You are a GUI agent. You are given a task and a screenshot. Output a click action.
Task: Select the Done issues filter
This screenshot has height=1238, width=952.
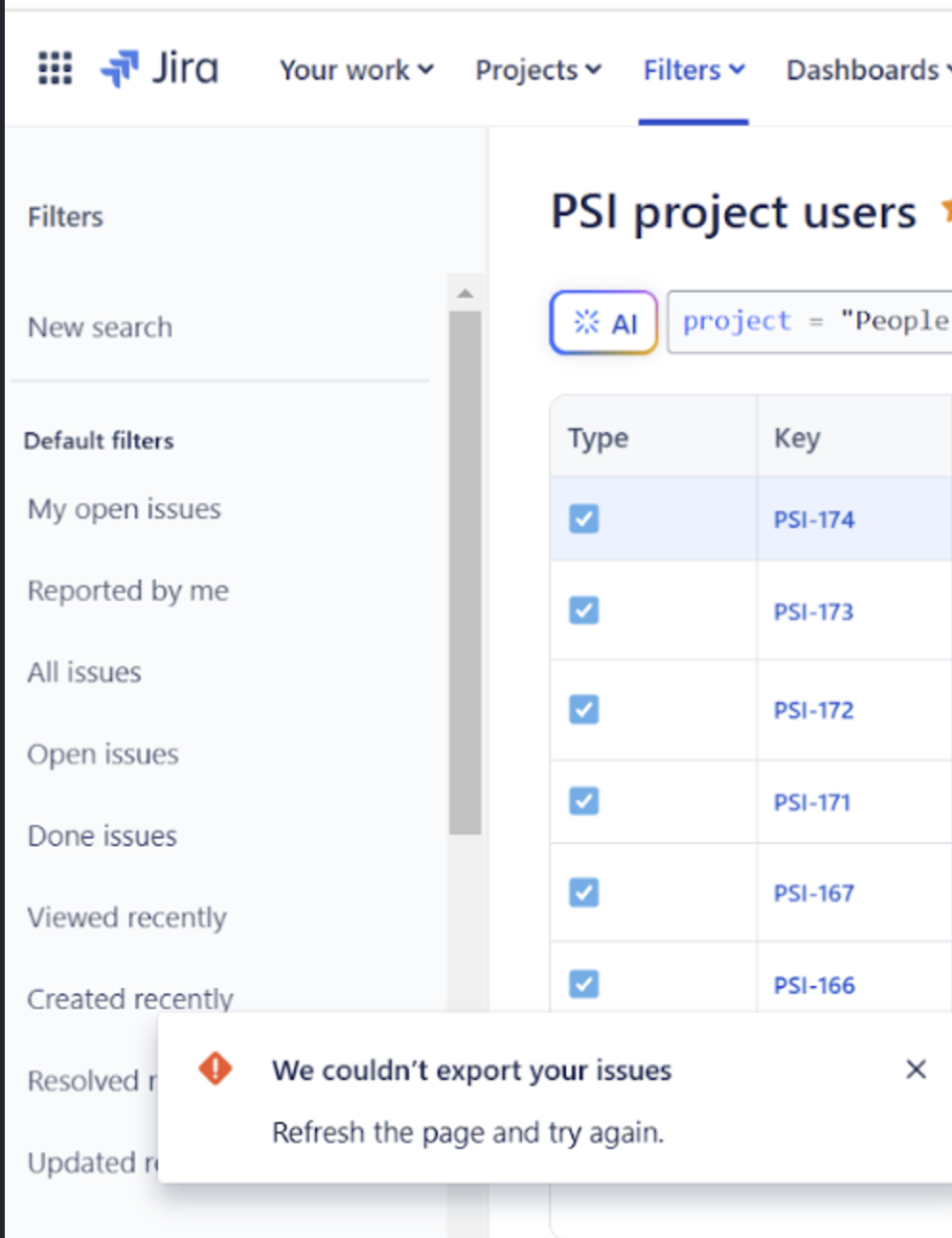pos(102,837)
